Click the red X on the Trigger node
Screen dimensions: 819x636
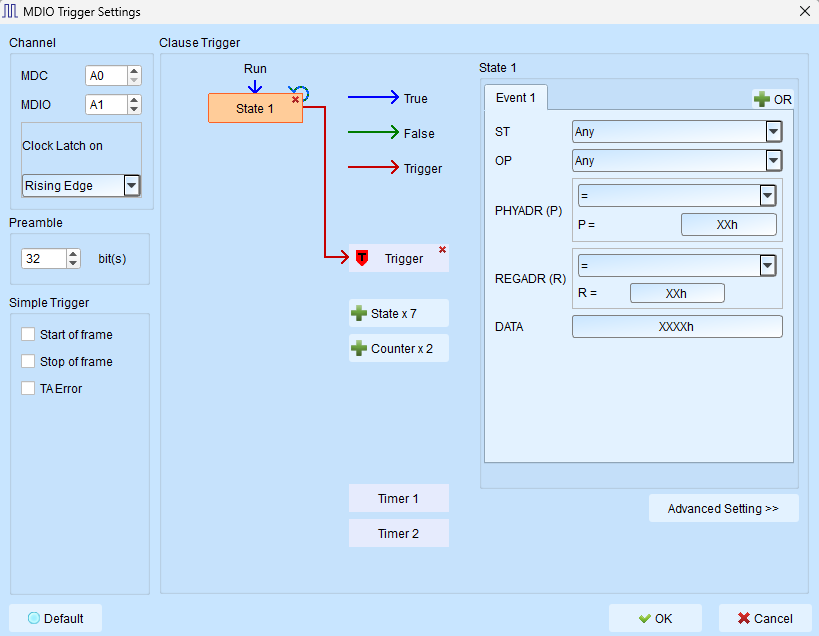pyautogui.click(x=442, y=250)
